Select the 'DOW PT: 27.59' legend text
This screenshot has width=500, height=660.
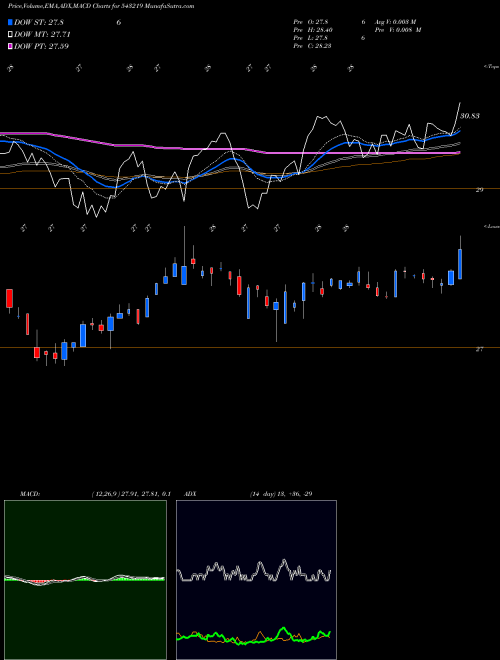41,46
